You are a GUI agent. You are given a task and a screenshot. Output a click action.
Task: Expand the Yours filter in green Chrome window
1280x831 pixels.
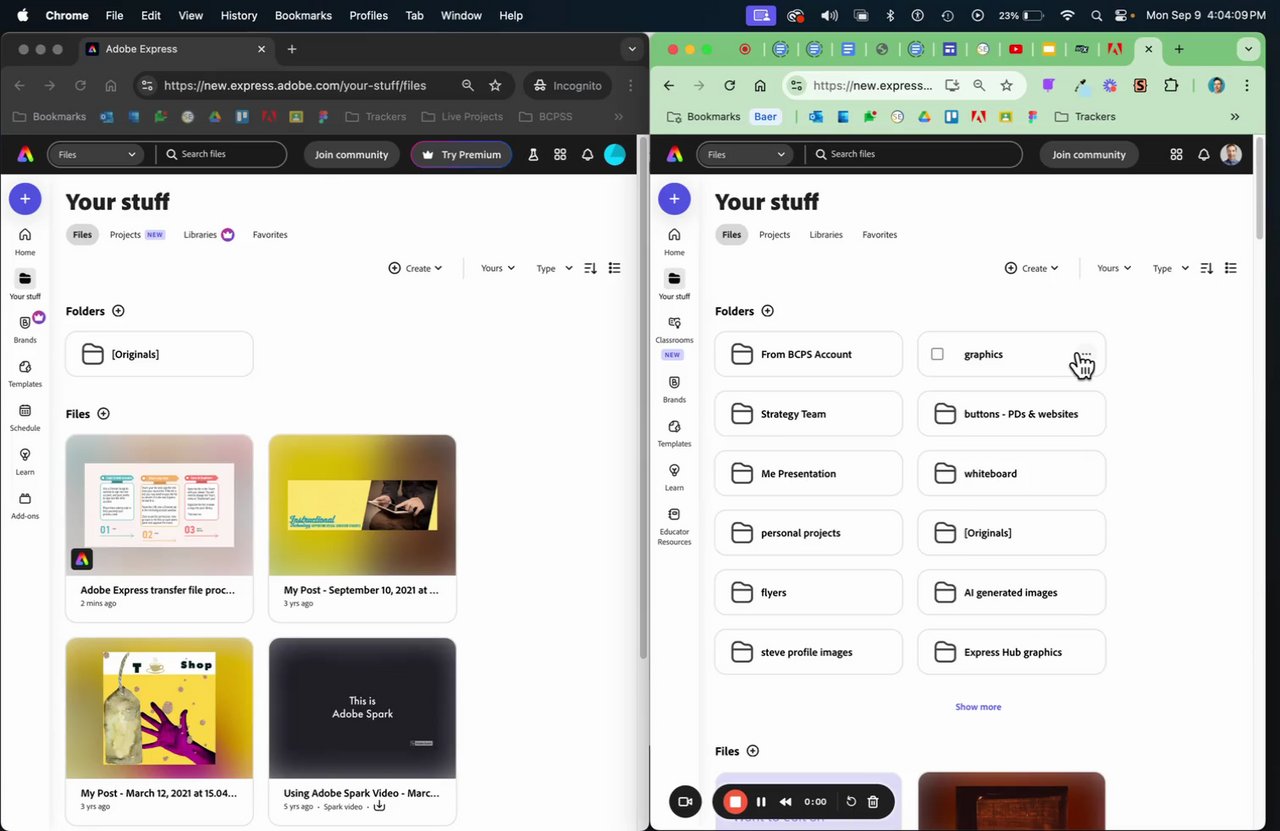[x=1114, y=268]
